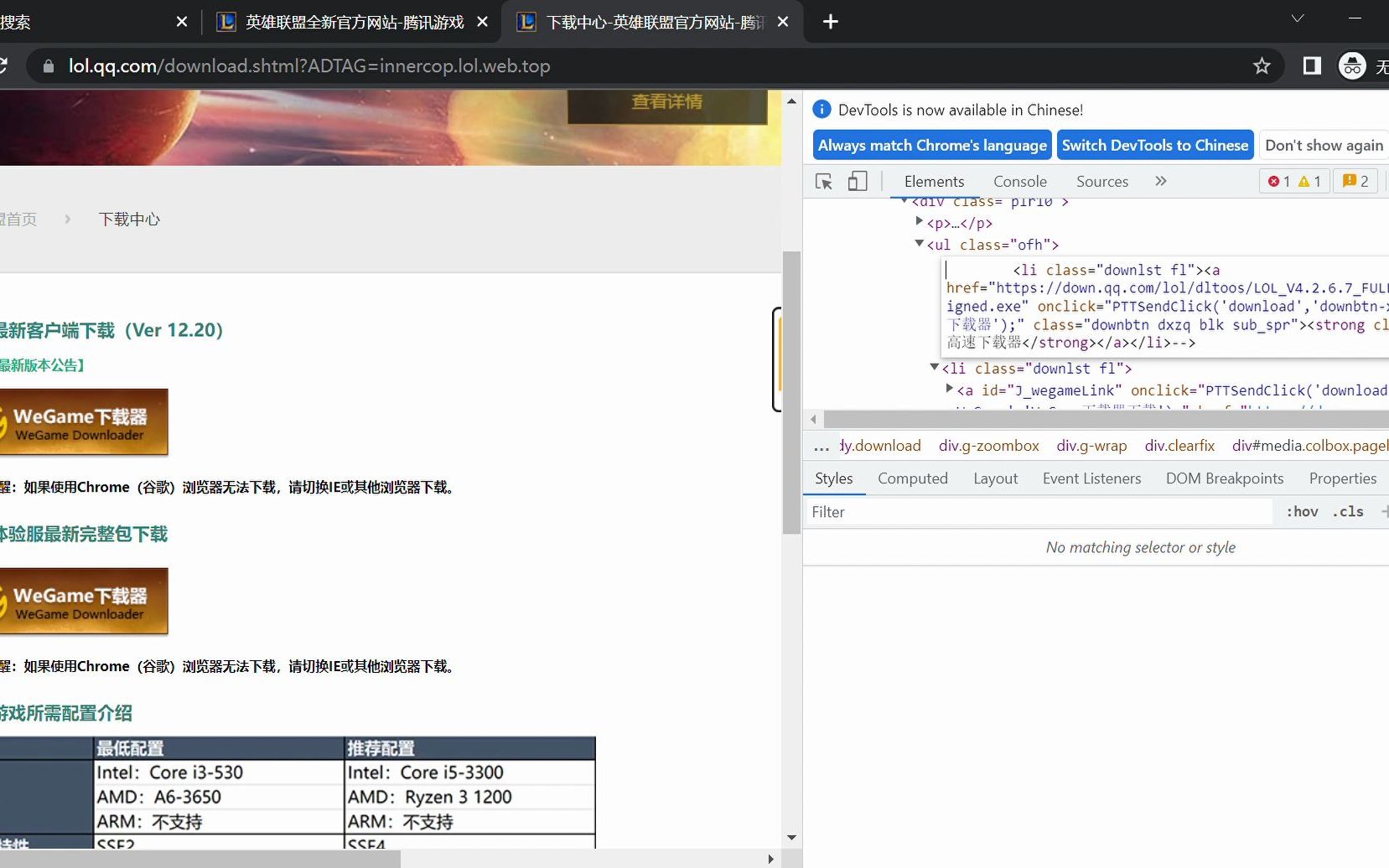The width and height of the screenshot is (1389, 868).
Task: Open a new browser tab
Action: coord(831,22)
